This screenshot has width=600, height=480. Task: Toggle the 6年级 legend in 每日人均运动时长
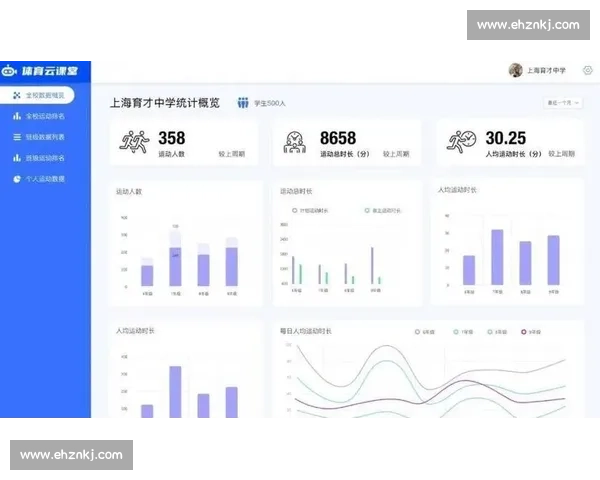point(425,332)
